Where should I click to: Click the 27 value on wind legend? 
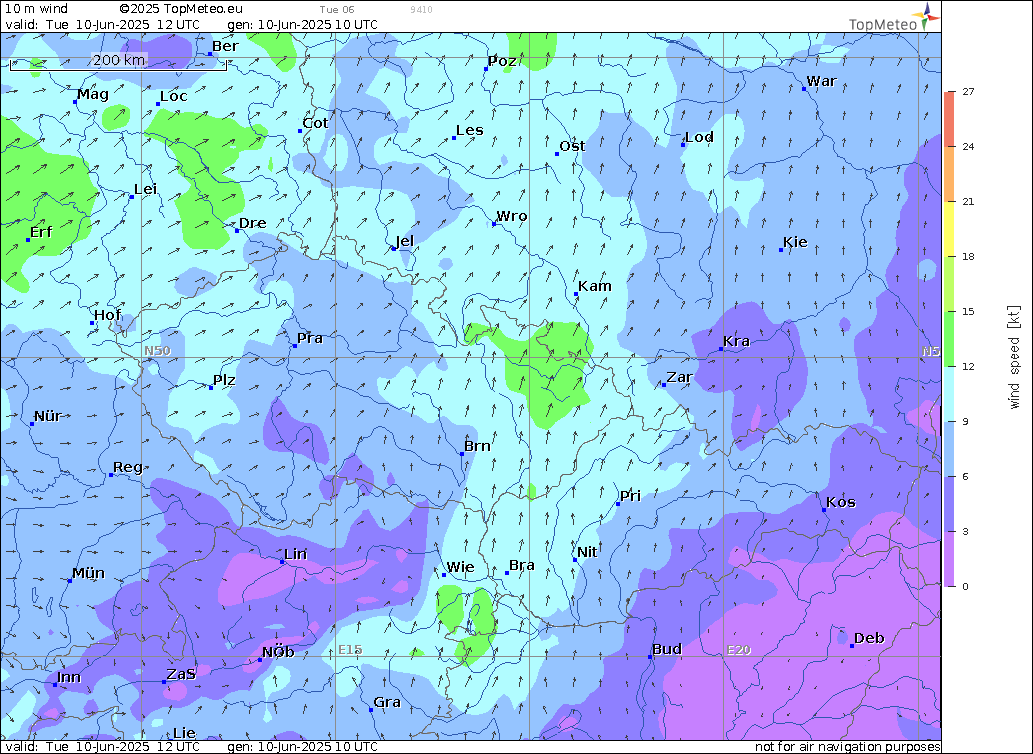coord(968,92)
